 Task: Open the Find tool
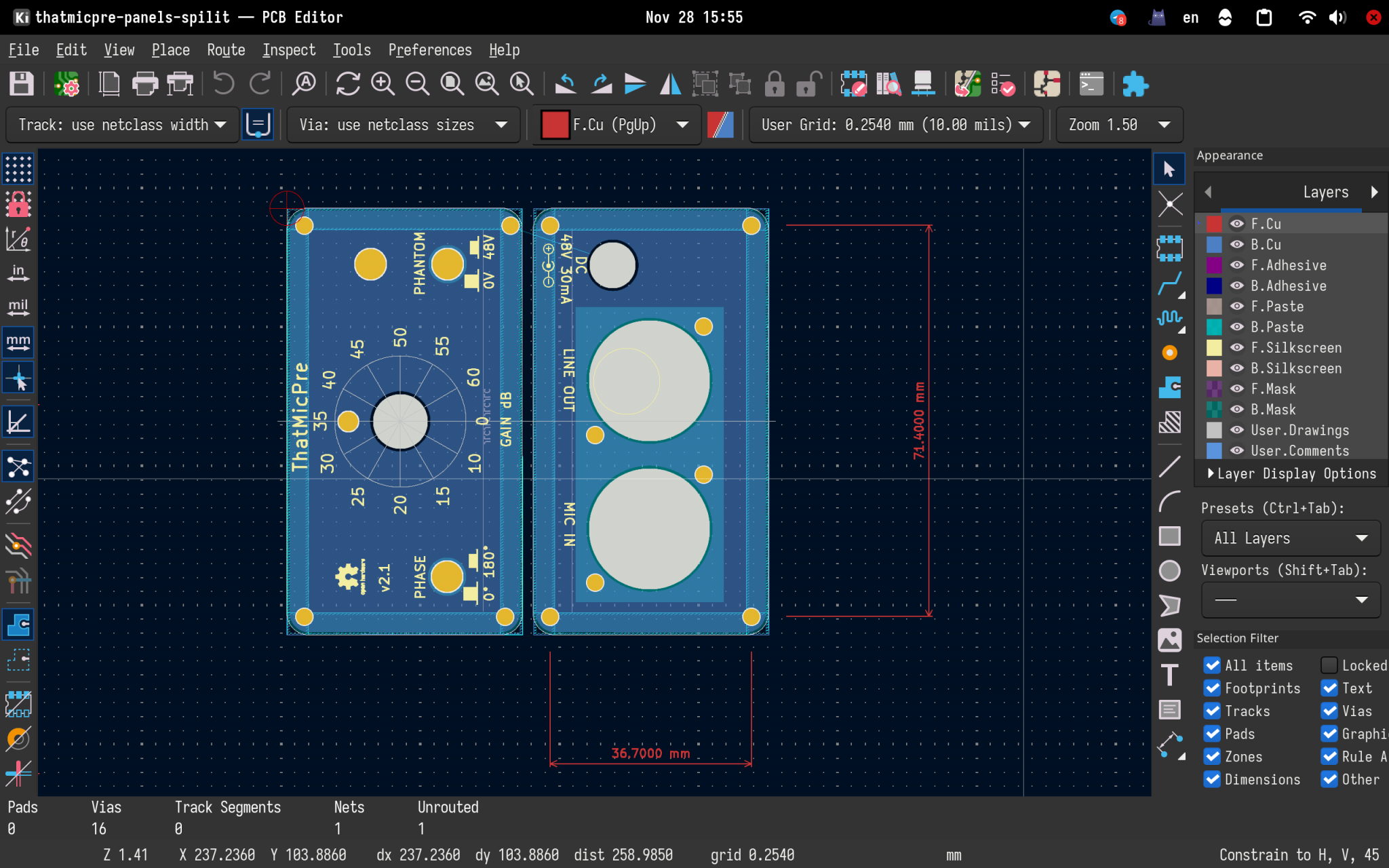305,84
